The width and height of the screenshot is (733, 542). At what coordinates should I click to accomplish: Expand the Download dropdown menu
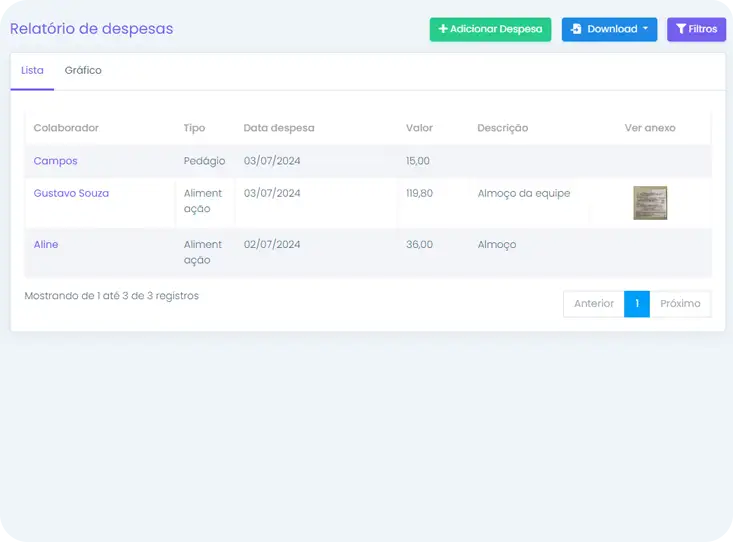tap(609, 29)
